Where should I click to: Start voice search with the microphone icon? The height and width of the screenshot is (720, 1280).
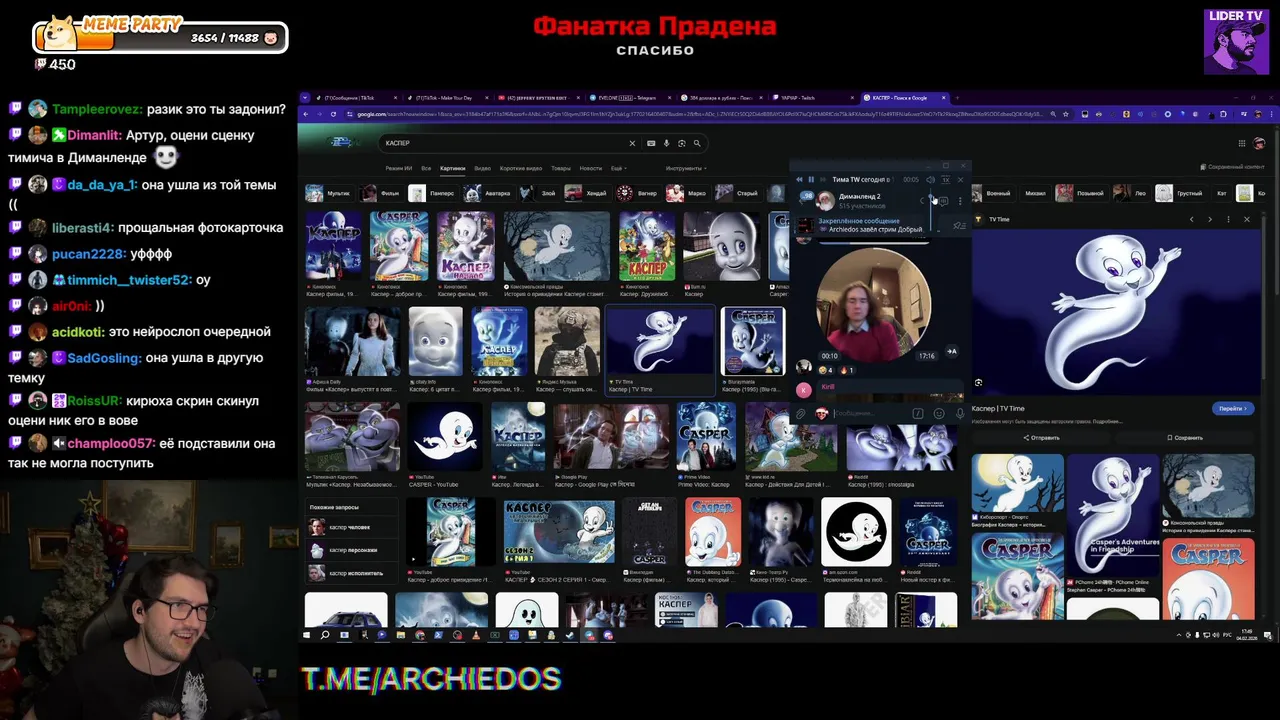click(667, 143)
